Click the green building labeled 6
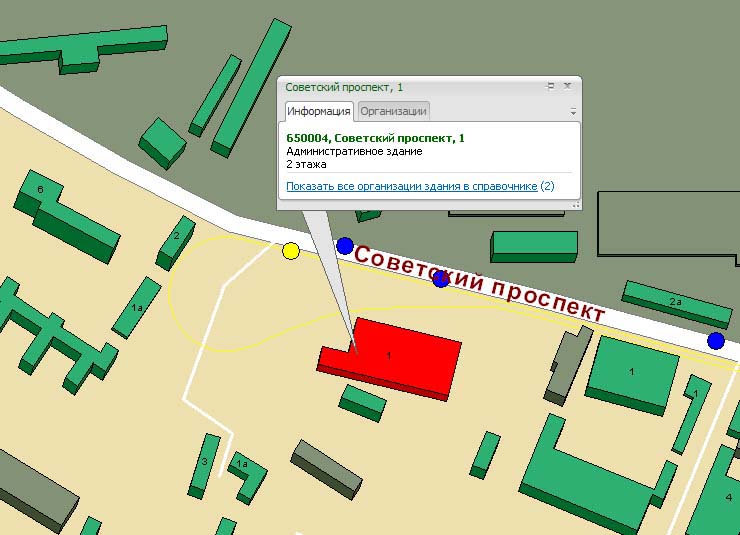The image size is (740, 535). point(66,216)
